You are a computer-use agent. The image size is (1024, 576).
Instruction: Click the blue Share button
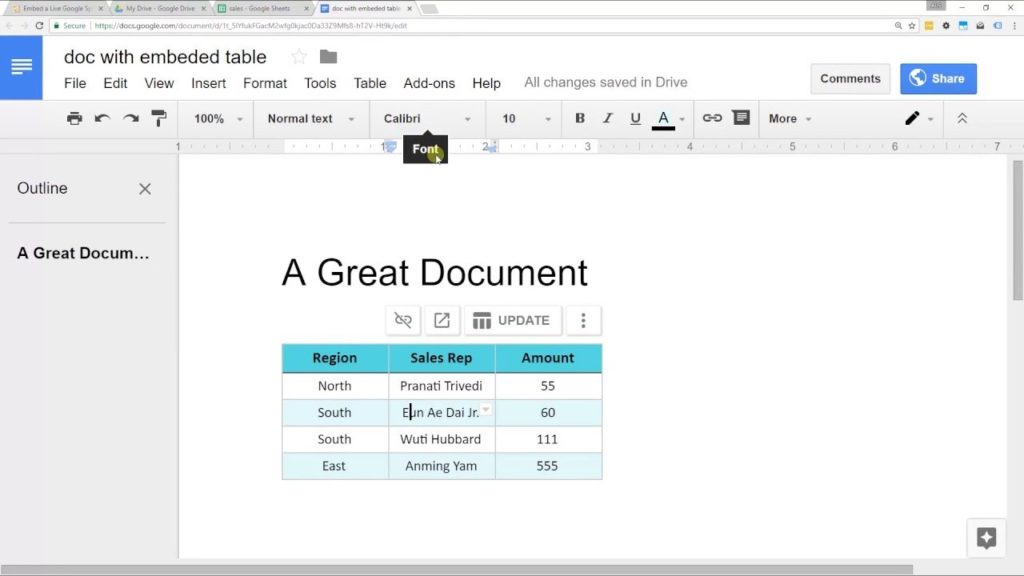click(x=937, y=78)
